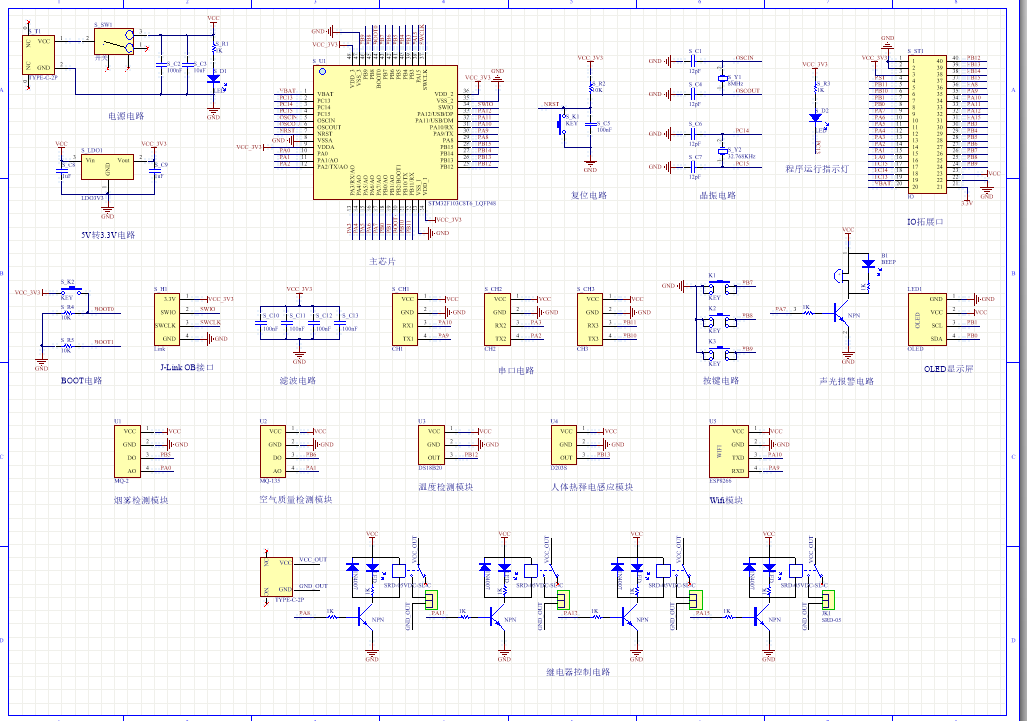1027x721 pixels.
Task: Click the 继电器控制电路 title label
Action: tap(578, 672)
